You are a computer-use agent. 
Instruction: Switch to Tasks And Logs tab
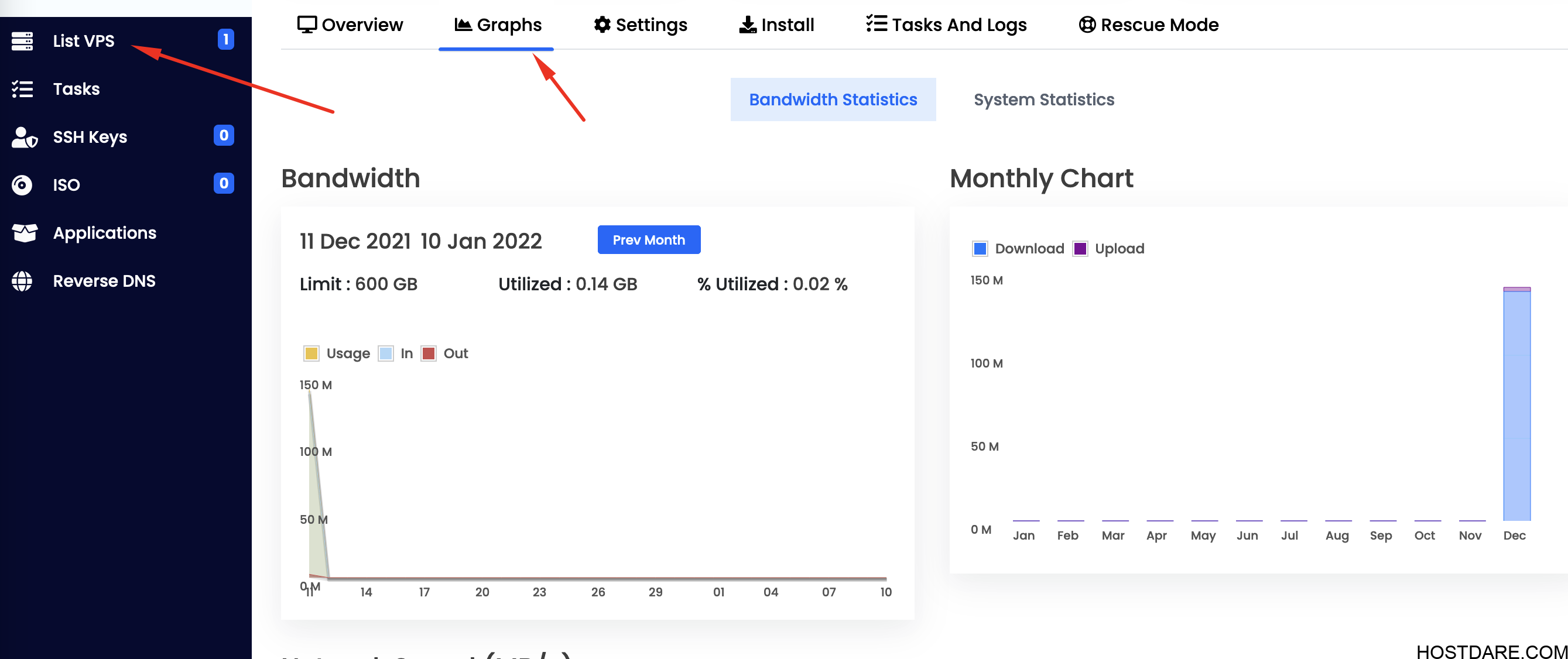947,25
